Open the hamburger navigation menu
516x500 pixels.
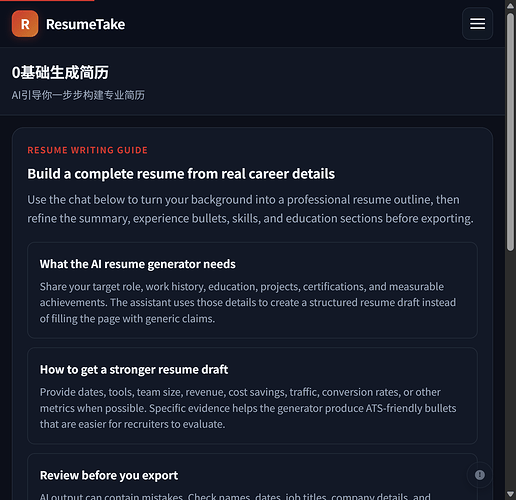(x=477, y=24)
